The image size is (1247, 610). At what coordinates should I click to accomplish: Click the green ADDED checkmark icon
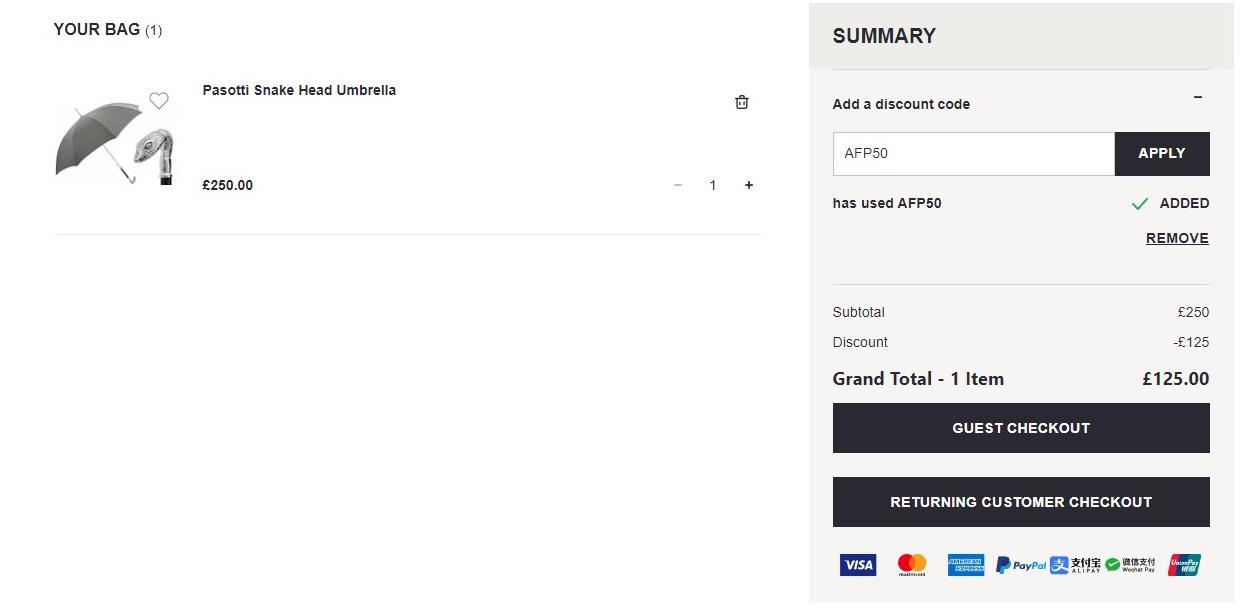point(1139,204)
